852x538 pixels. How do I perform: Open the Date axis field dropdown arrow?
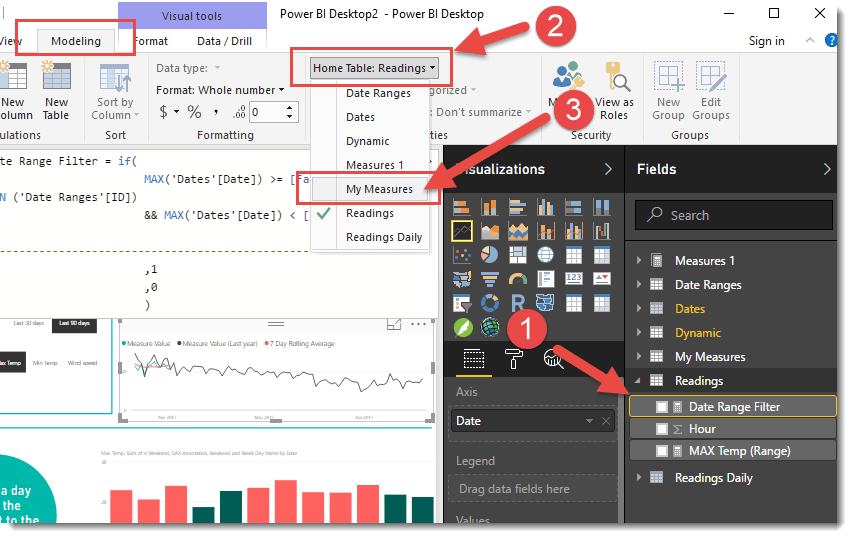[589, 421]
